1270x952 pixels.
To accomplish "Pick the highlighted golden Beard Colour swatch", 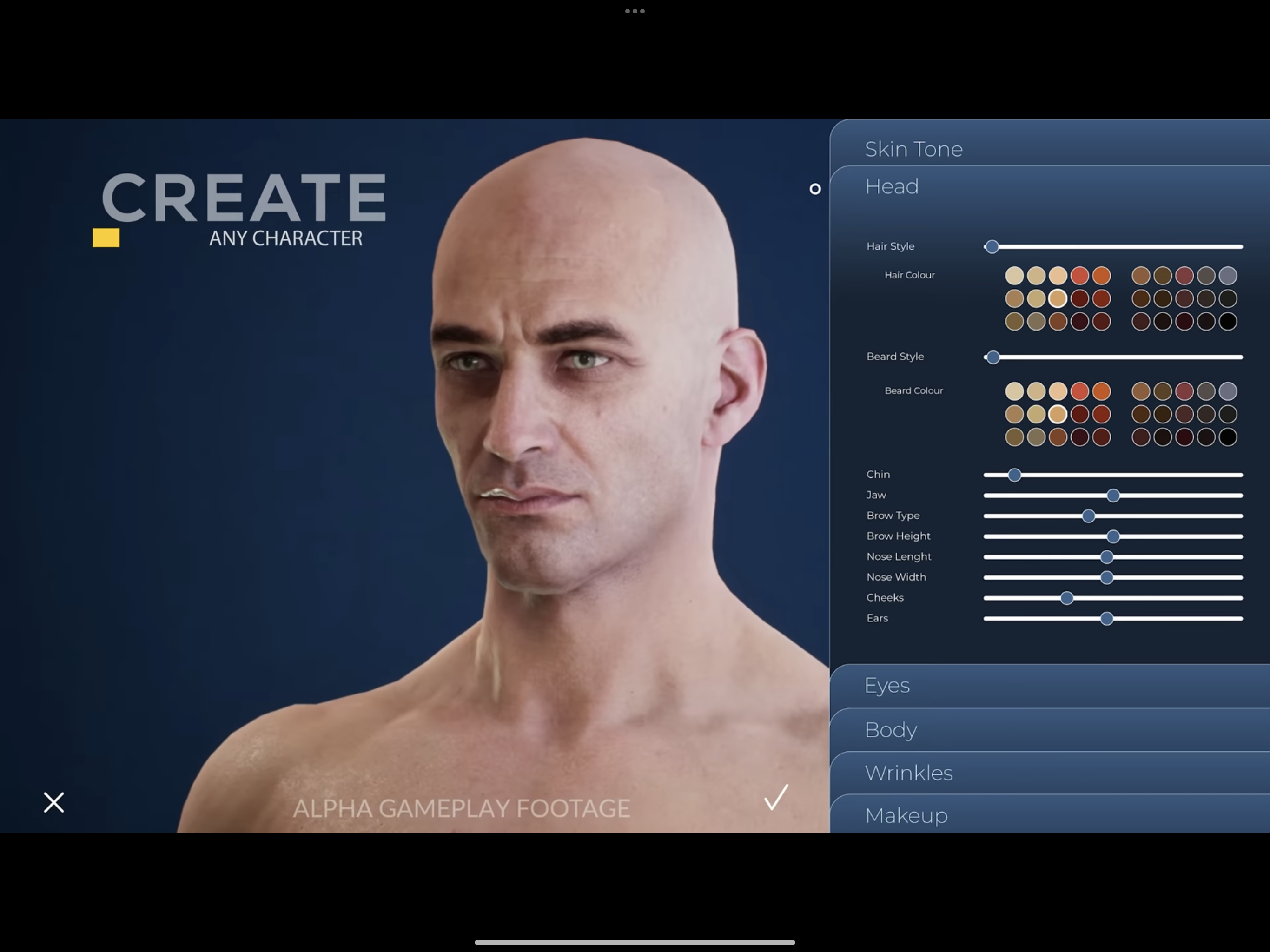I will [1058, 414].
